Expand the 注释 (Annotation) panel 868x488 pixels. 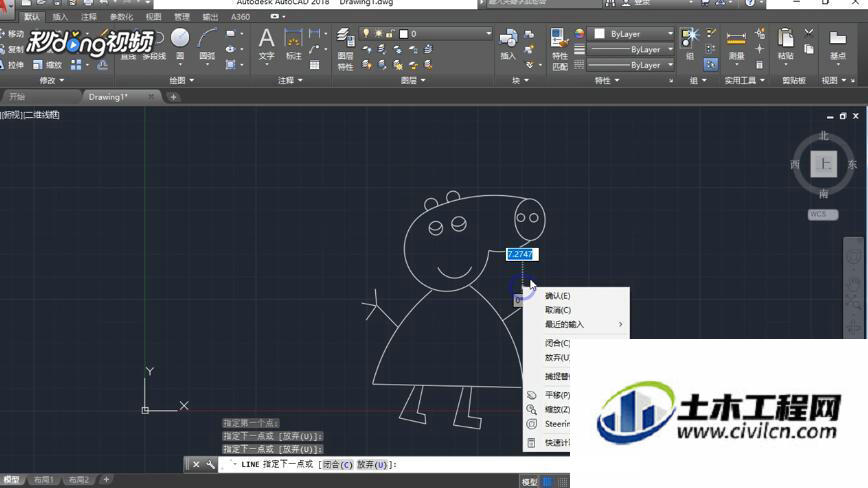pyautogui.click(x=290, y=81)
